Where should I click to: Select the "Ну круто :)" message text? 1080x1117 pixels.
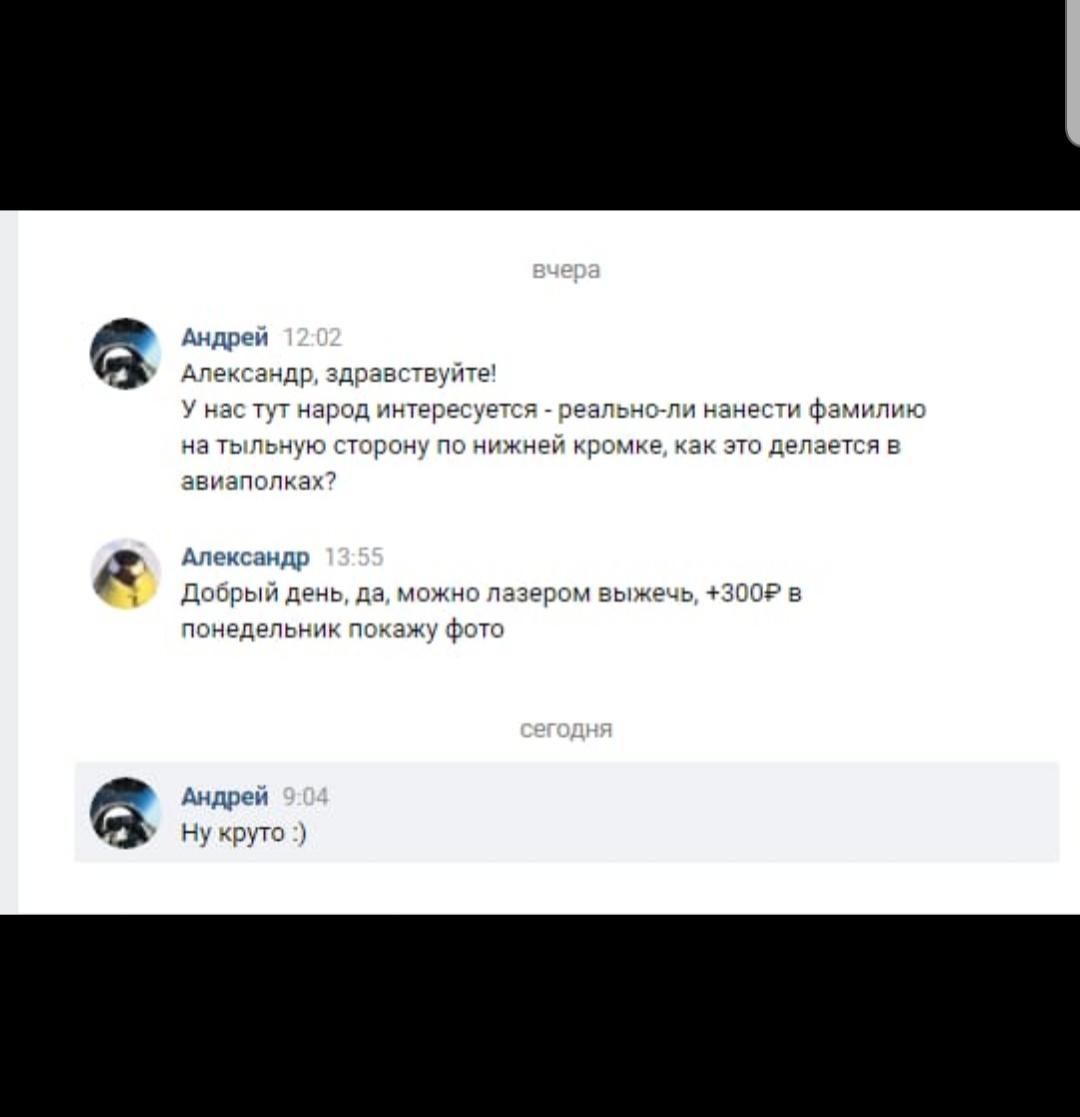tap(244, 832)
